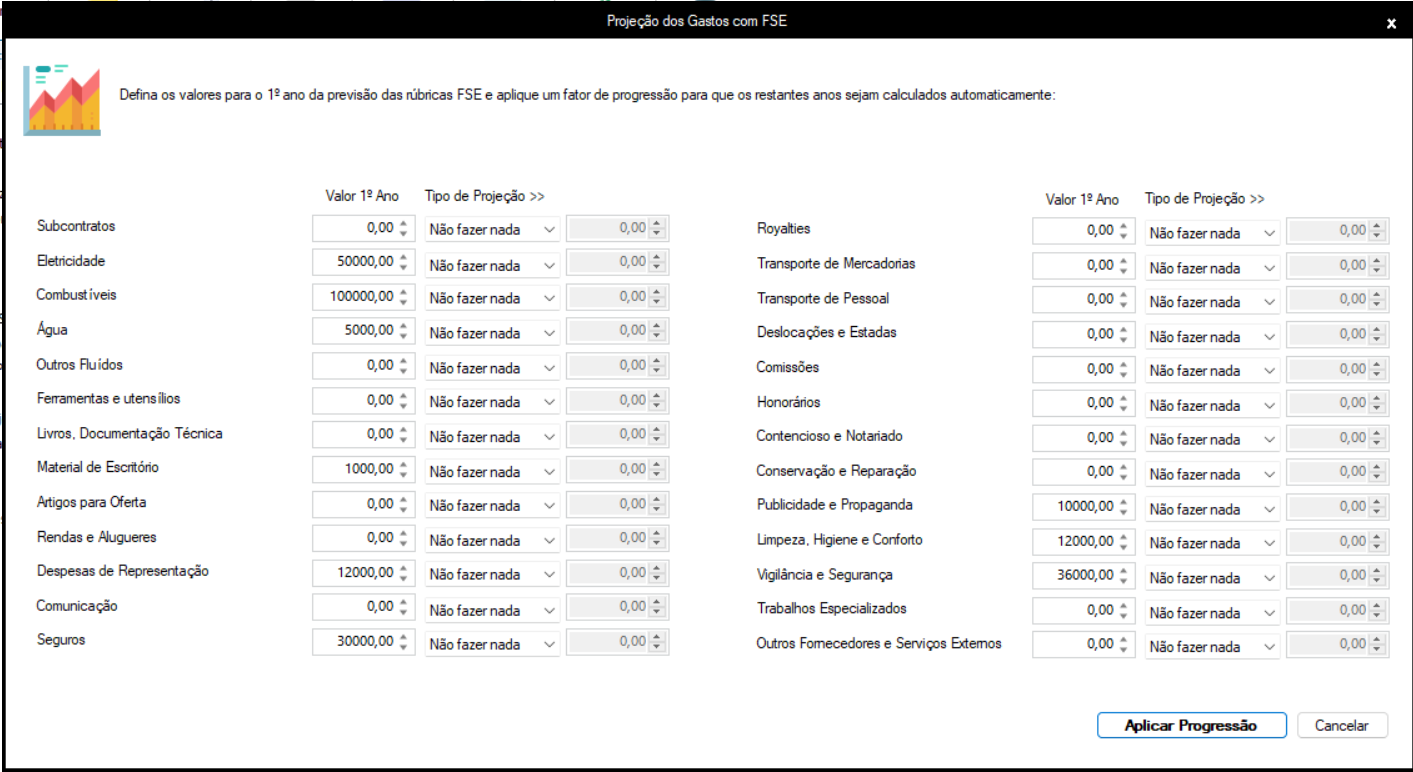Screen dimensions: 1413x772
Task: Open projection type dropdown for Honorários
Action: pos(1212,405)
